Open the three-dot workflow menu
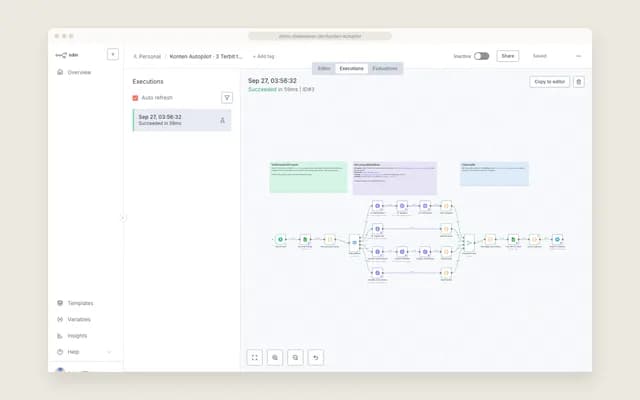The width and height of the screenshot is (640, 400). tap(578, 56)
